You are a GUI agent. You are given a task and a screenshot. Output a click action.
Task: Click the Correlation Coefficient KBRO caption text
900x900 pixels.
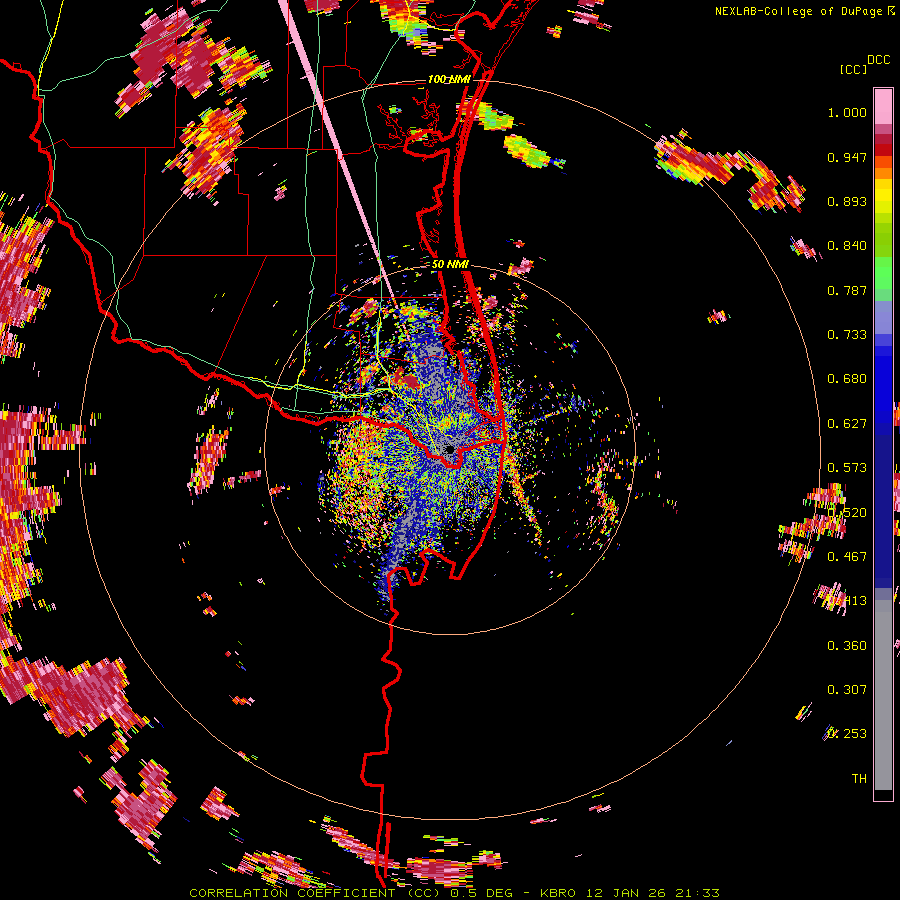(x=454, y=893)
